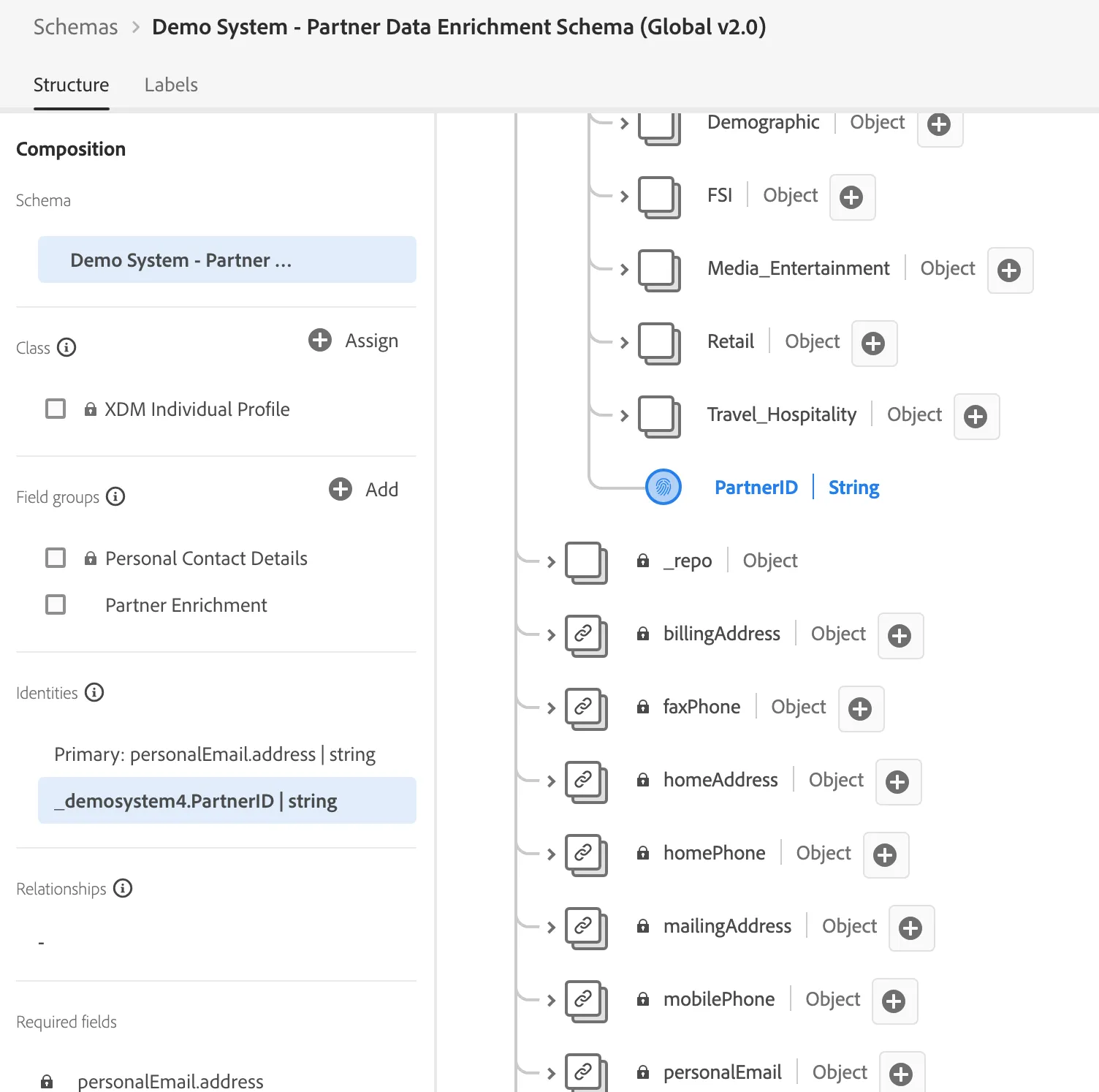Expand the Travel_Hospitality node
The height and width of the screenshot is (1092, 1099).
click(x=624, y=416)
